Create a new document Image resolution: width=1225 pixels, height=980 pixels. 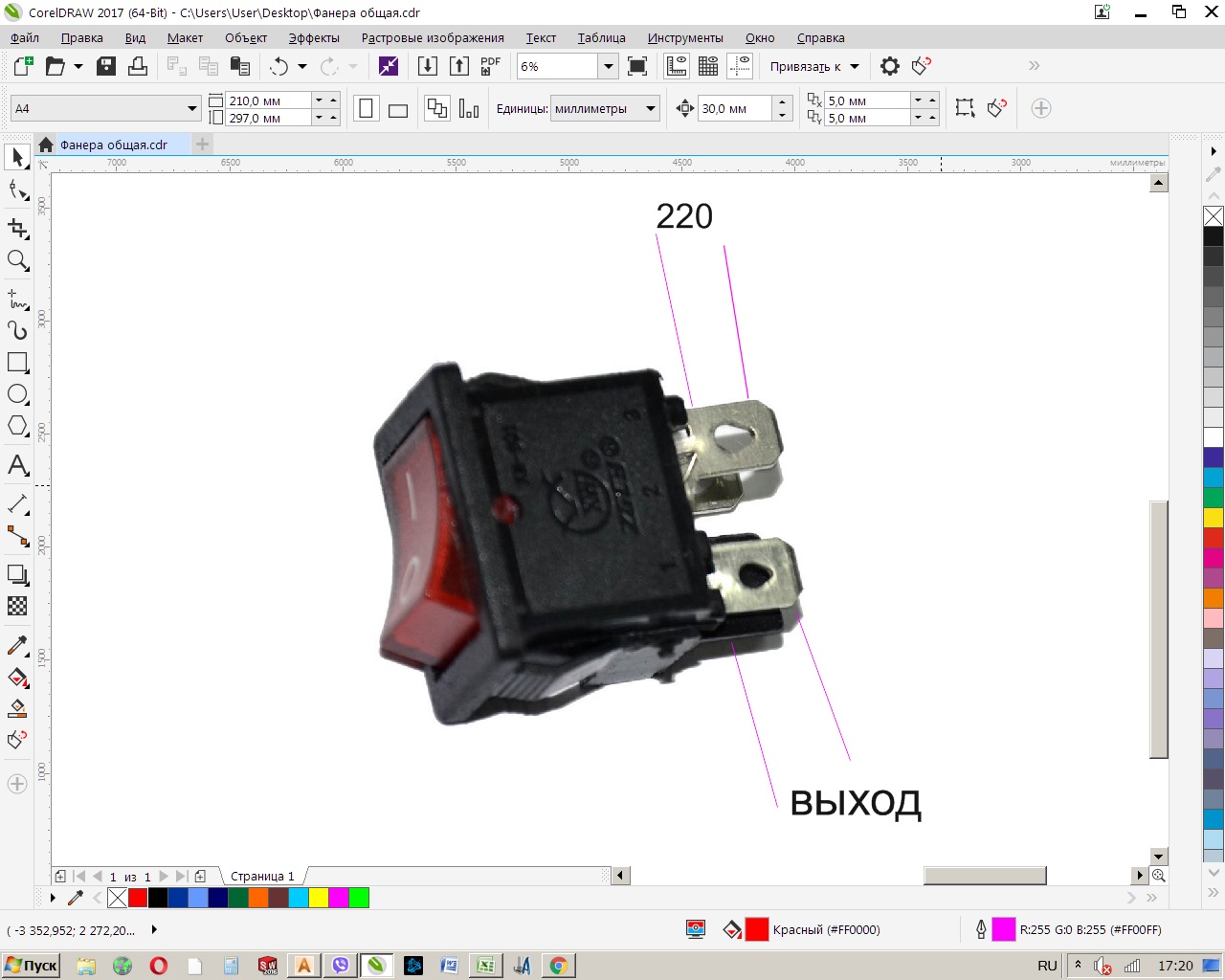click(x=23, y=66)
